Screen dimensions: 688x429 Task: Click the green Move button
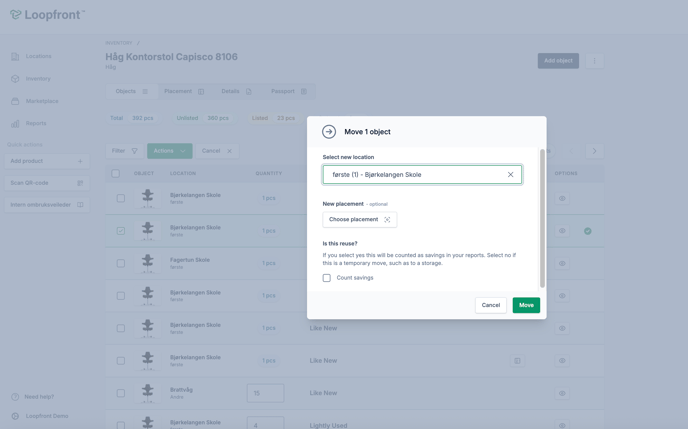pos(526,305)
